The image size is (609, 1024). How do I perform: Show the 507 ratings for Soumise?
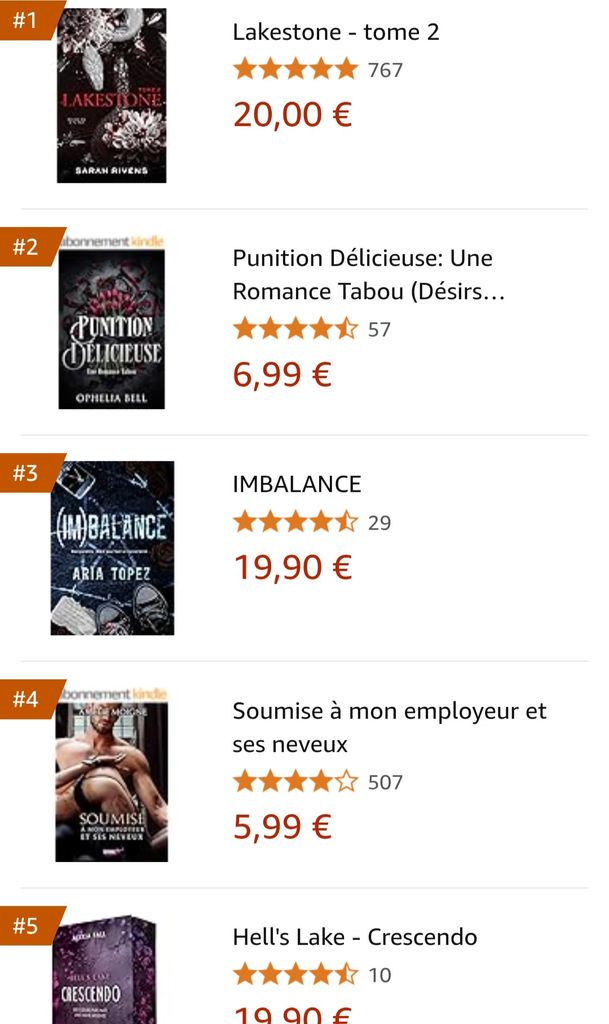[386, 782]
